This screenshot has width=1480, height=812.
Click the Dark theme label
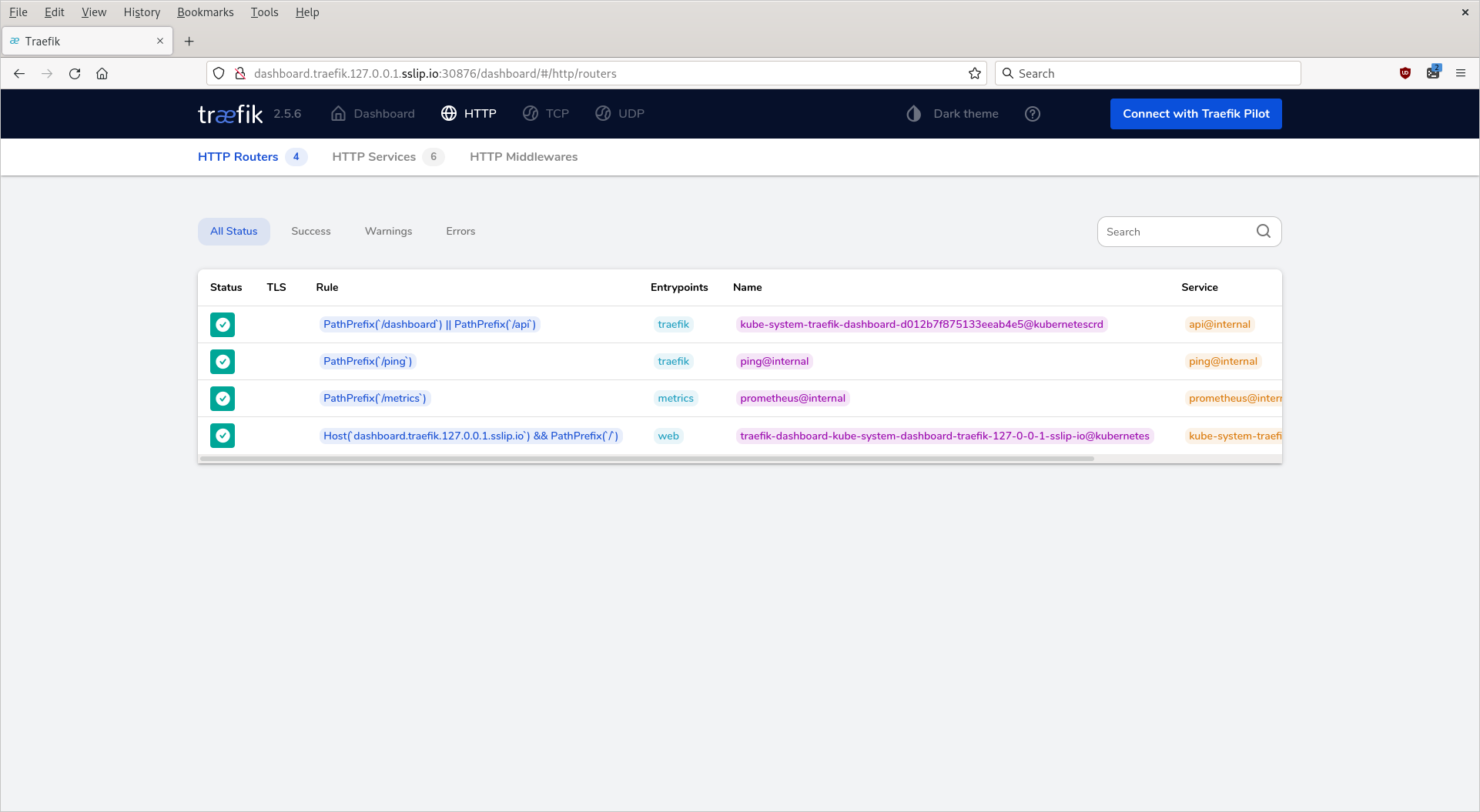966,114
